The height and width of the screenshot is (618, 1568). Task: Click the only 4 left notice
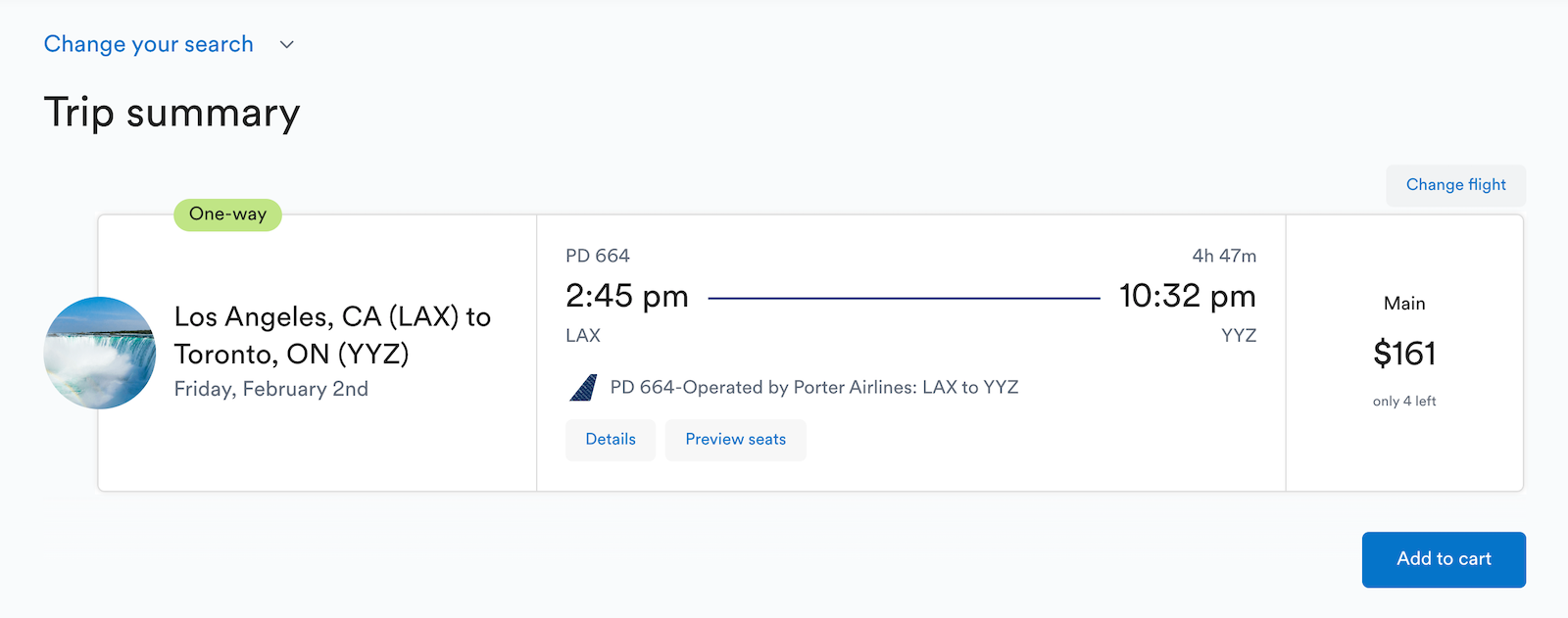point(1404,402)
